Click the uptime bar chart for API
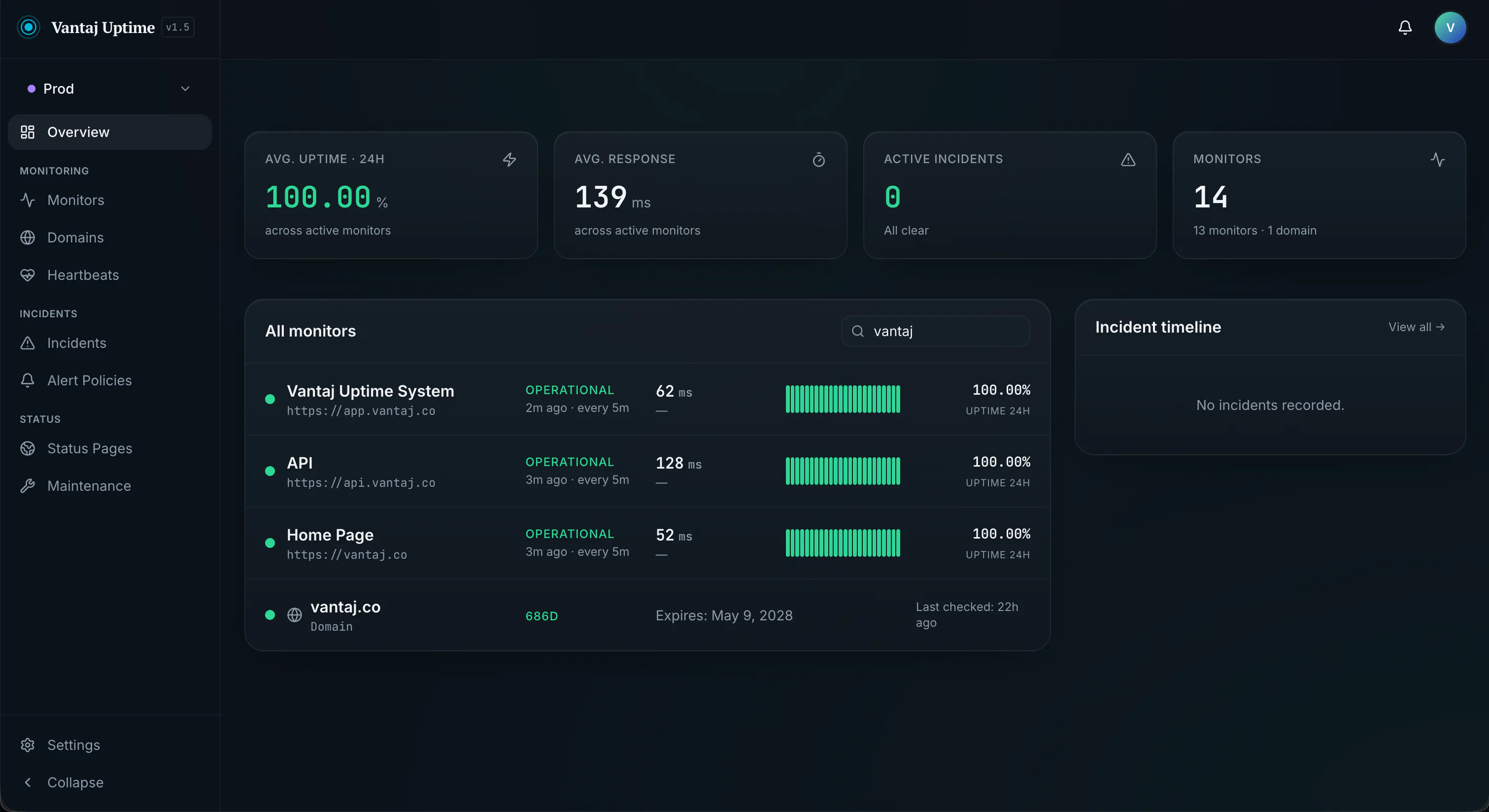Viewport: 1489px width, 812px height. click(x=843, y=471)
